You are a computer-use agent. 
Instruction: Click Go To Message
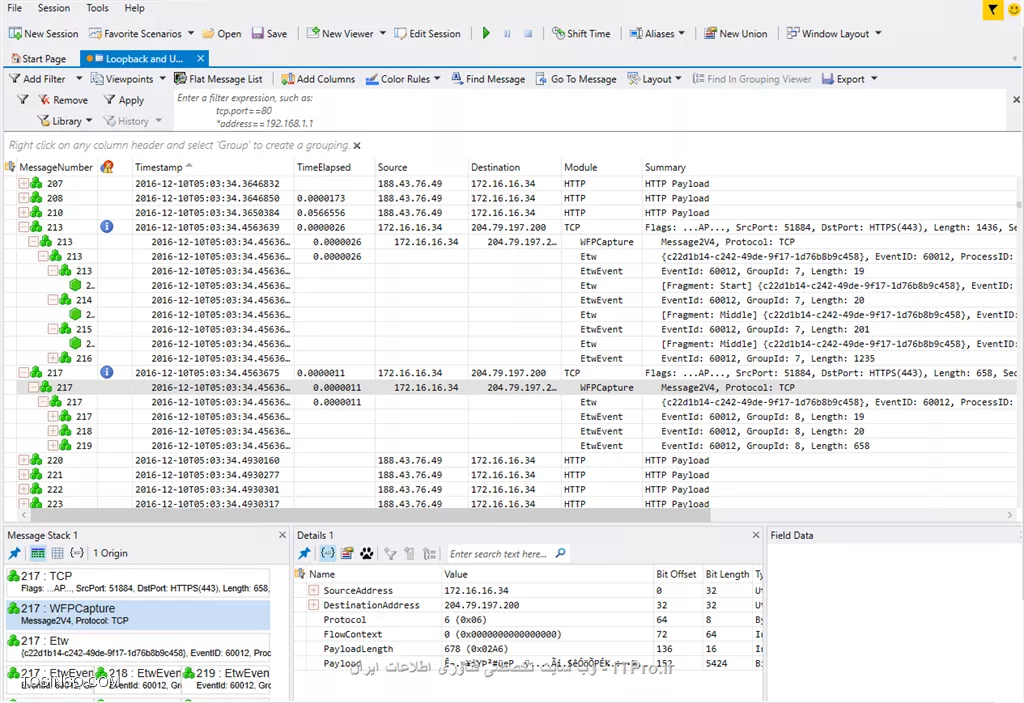pos(576,79)
